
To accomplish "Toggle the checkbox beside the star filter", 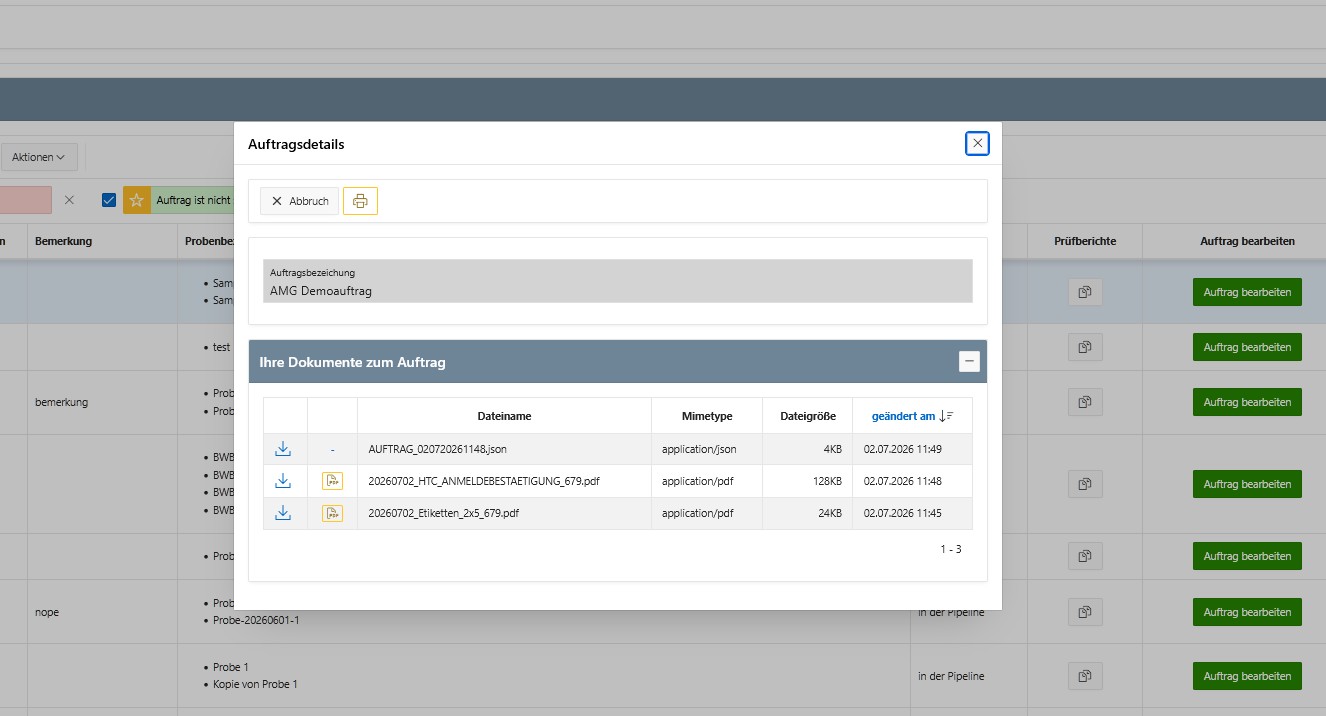I will tap(109, 200).
